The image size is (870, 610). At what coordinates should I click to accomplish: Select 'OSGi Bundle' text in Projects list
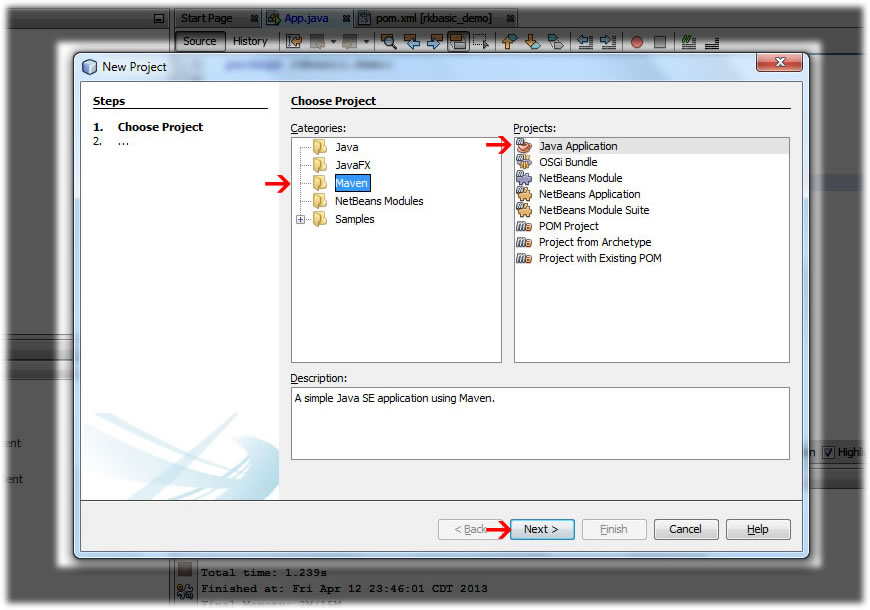(x=568, y=162)
